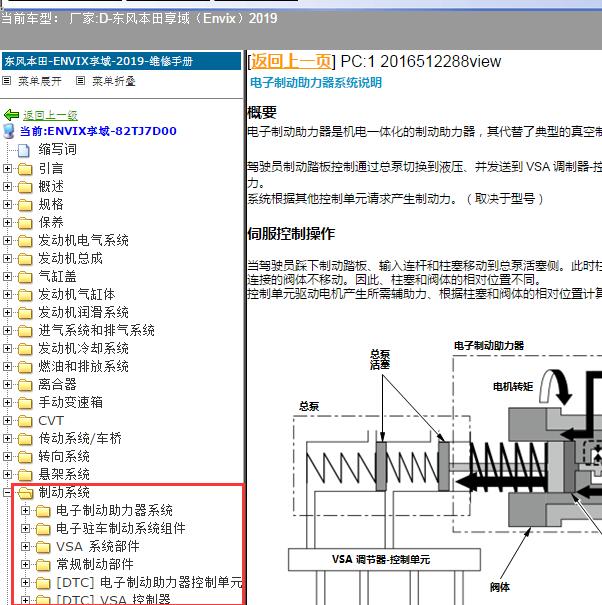Collapse the 制动系统 tree node
The image size is (602, 605).
(7, 493)
